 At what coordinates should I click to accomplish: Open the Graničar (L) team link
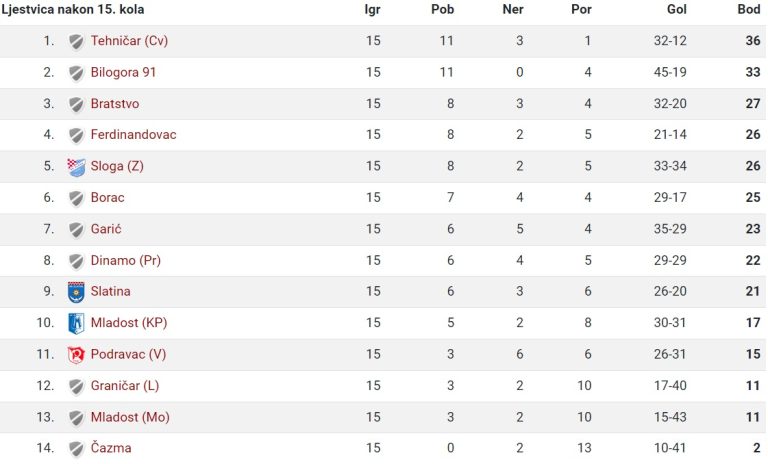pyautogui.click(x=125, y=386)
